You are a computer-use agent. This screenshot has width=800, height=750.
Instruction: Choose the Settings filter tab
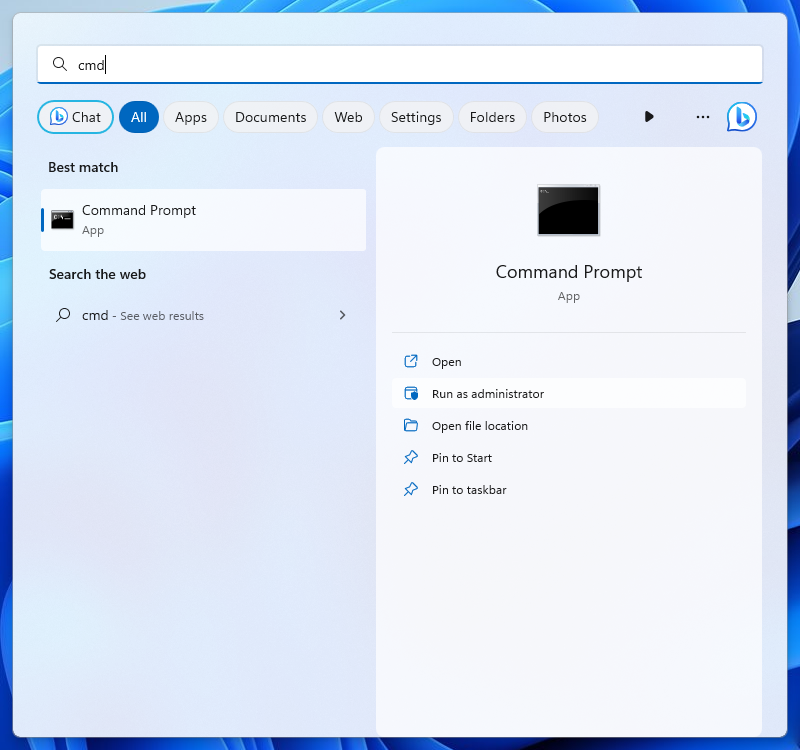(416, 117)
